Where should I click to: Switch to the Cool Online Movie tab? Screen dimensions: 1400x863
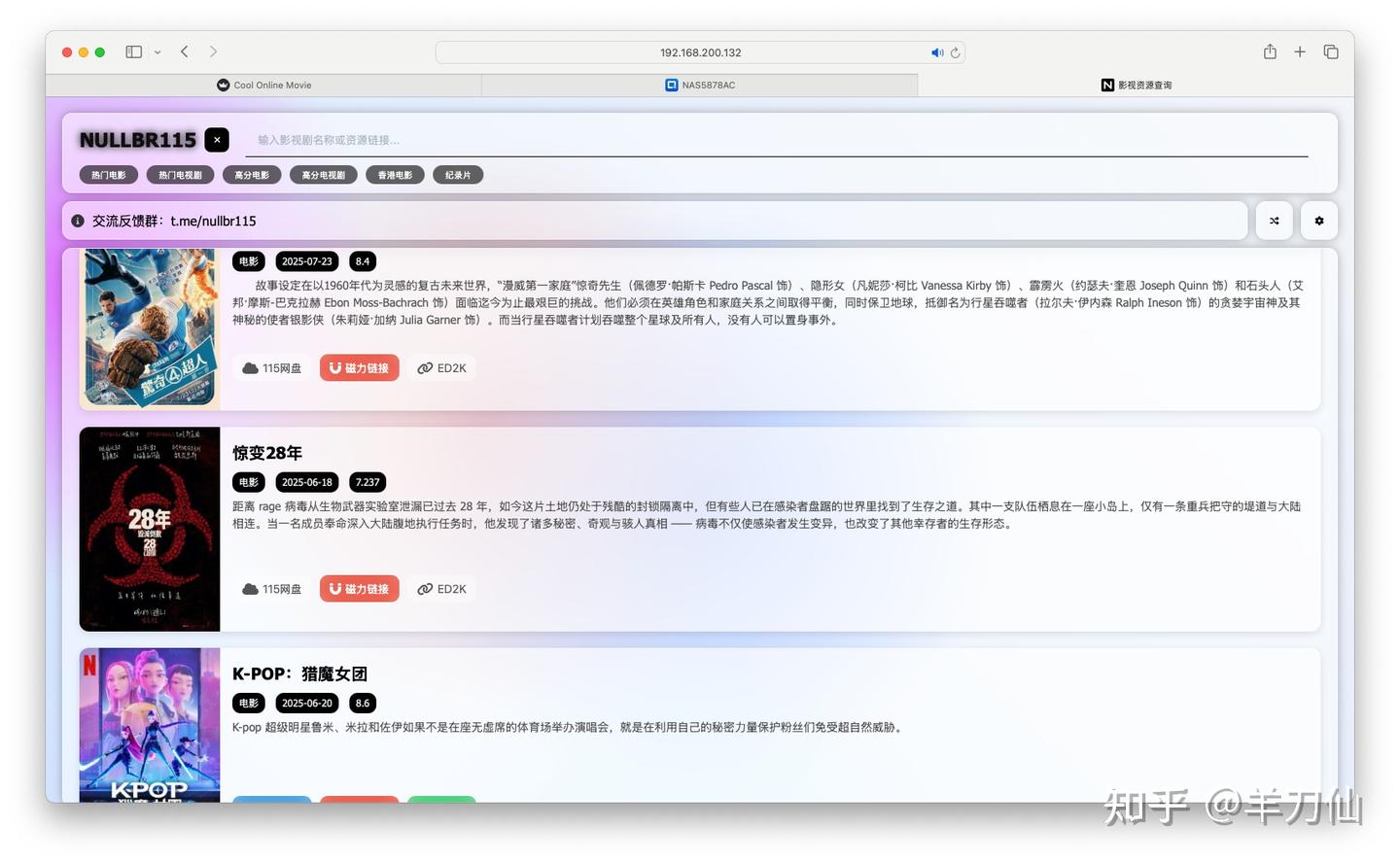coord(263,85)
